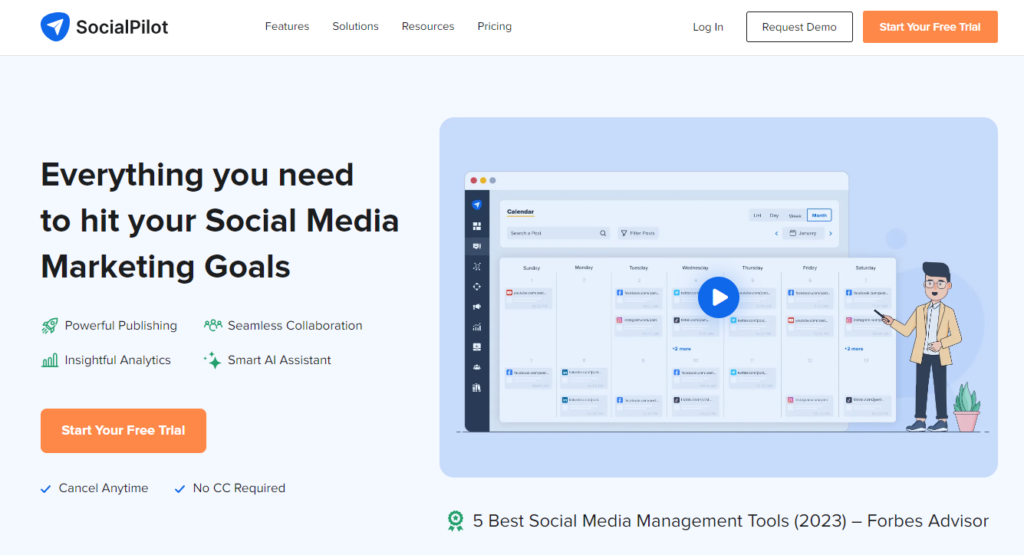Click the previous month arrow in preview
1024x555 pixels.
coord(776,233)
